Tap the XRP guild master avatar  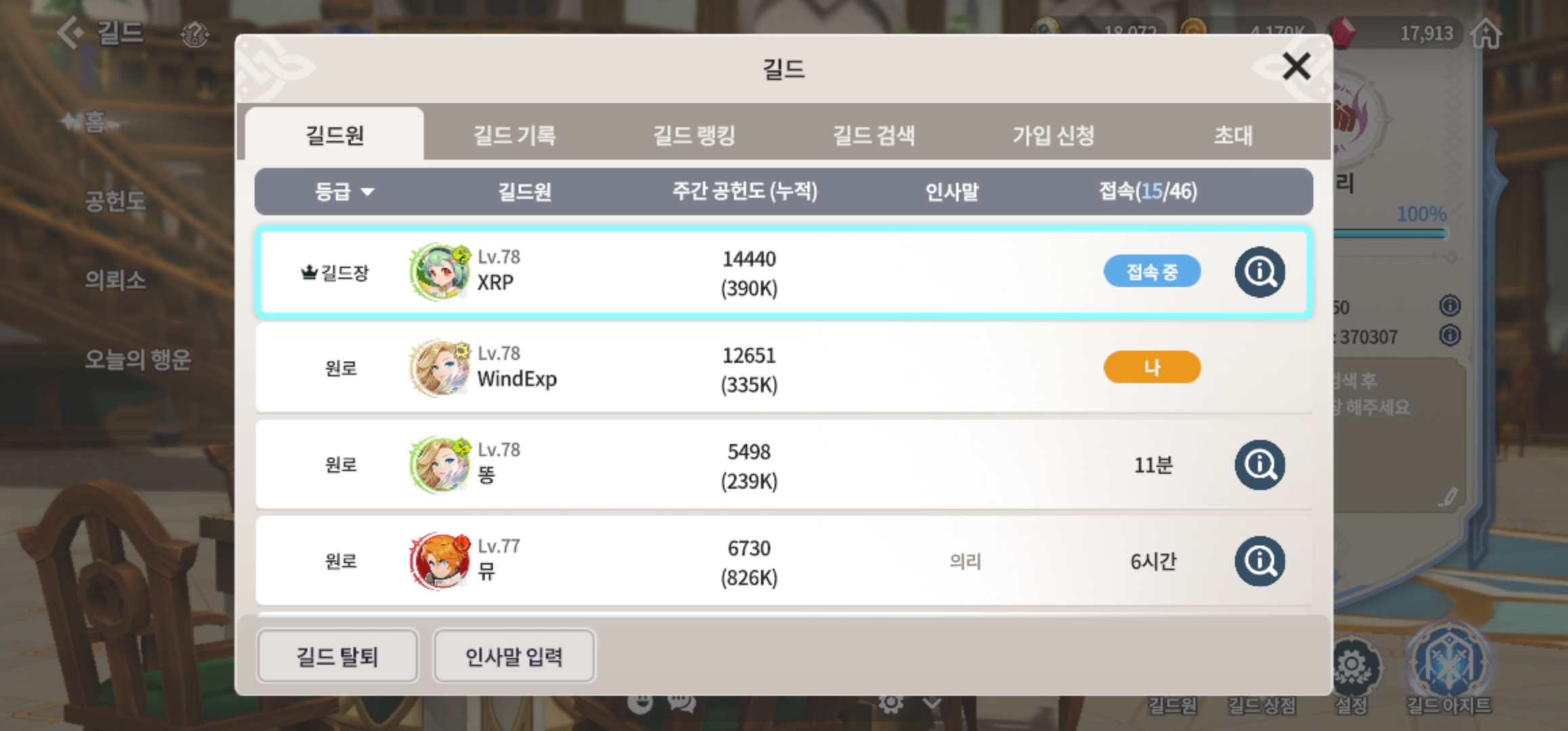[440, 272]
